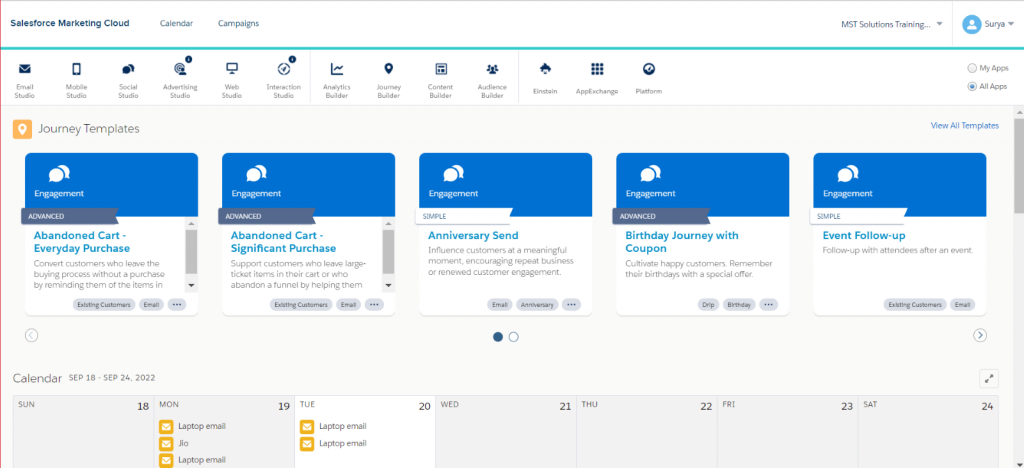
Task: Click Existing Customers tag on Event Follow-up card
Action: pos(915,304)
